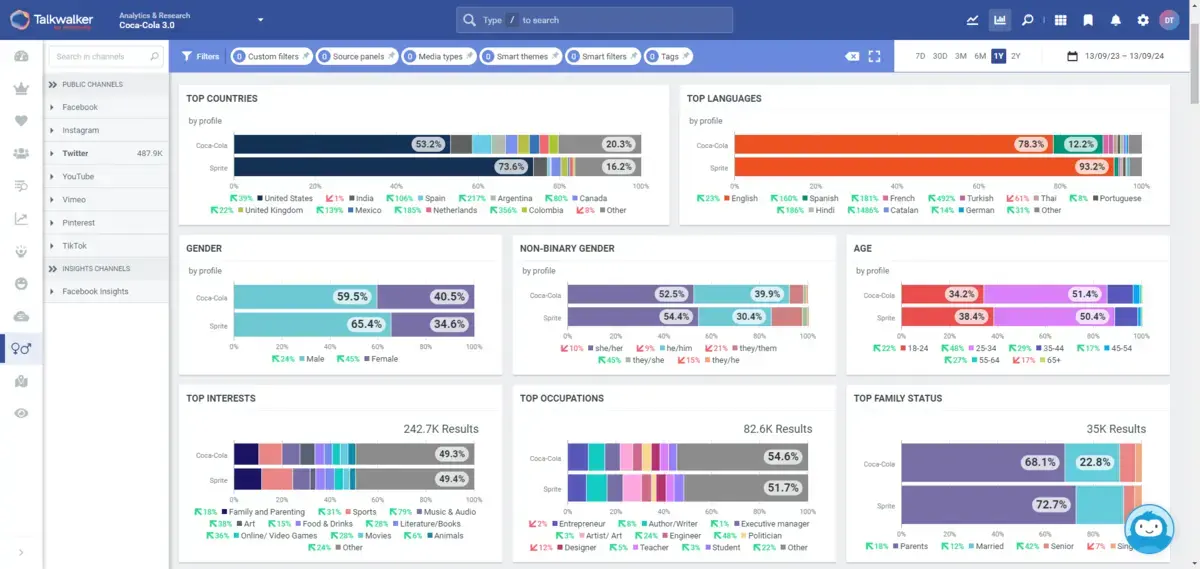Switch time range to 6M

[979, 56]
